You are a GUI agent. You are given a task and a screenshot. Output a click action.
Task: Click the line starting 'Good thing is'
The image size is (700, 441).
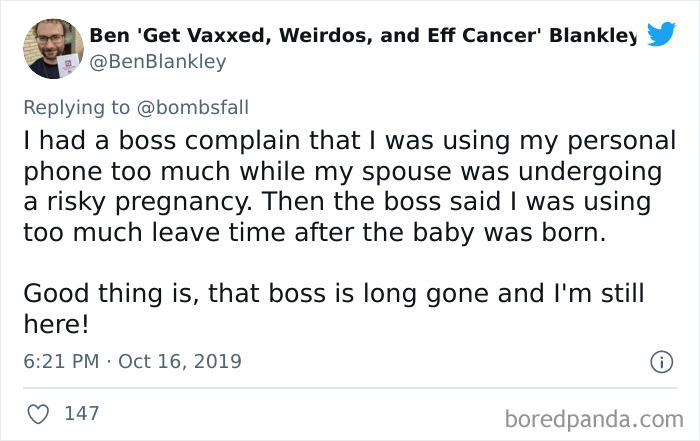click(333, 293)
